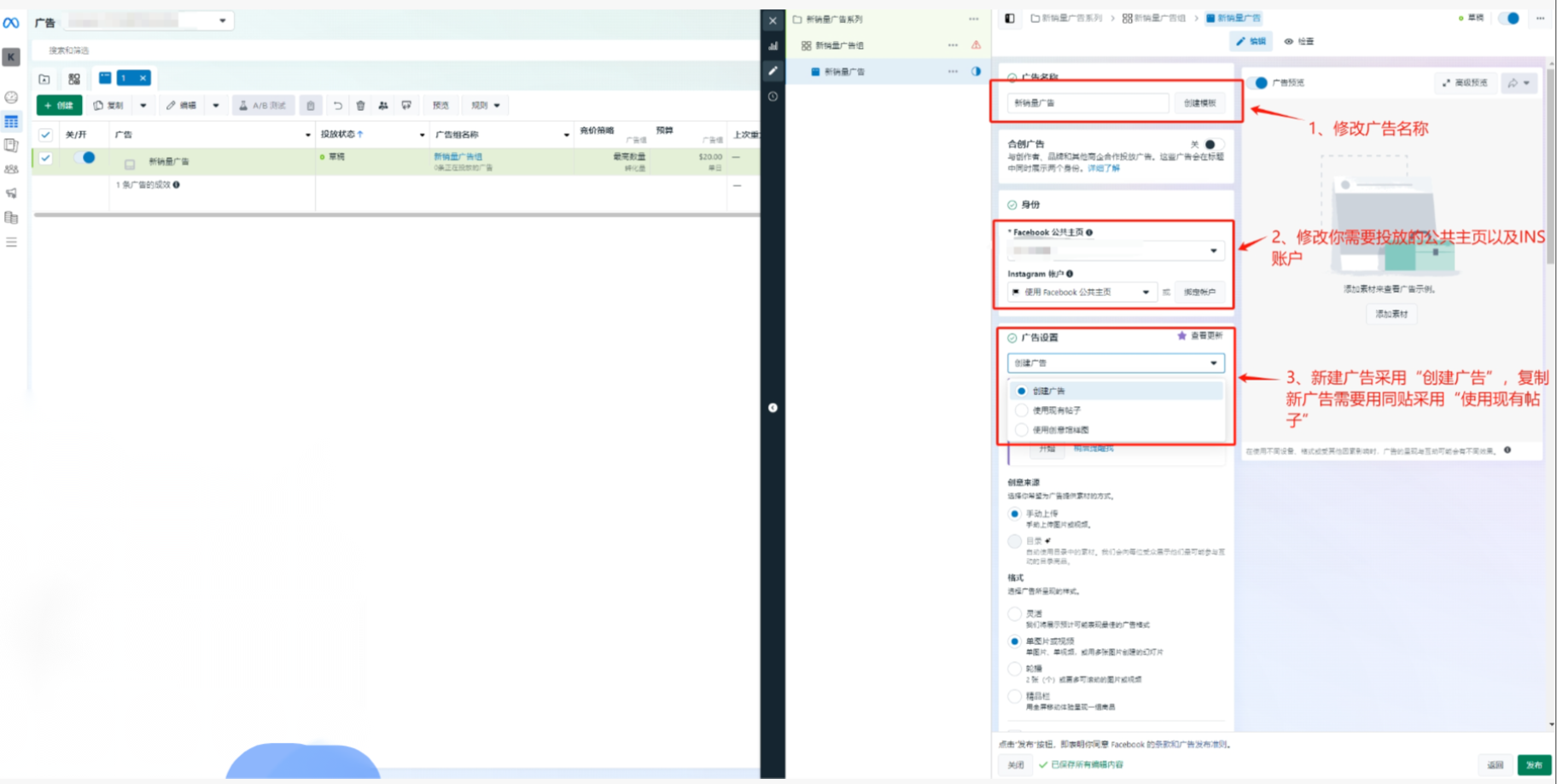Screen dimensions: 1557x784
Task: Click the clock history icon in dark sidebar
Action: click(x=773, y=96)
